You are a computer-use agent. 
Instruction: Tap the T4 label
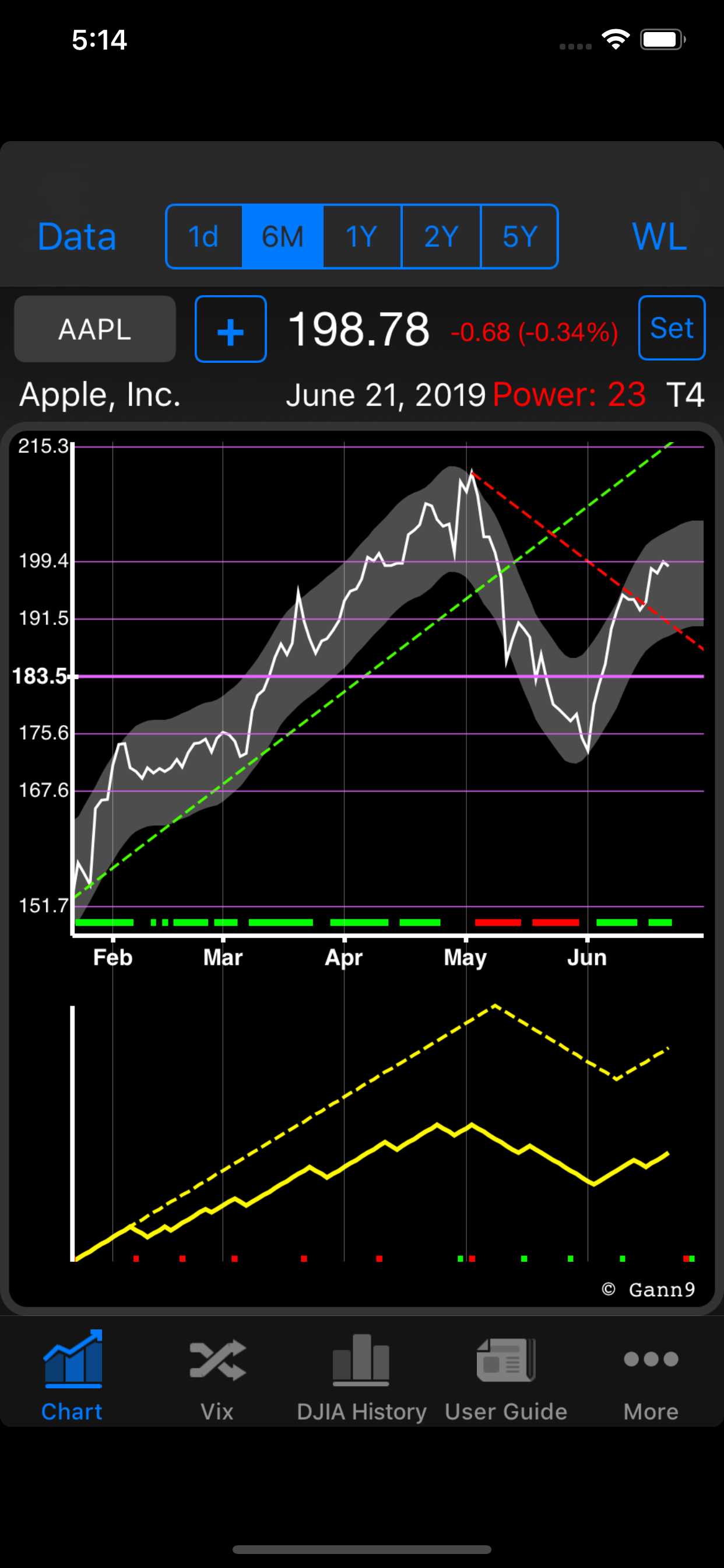pyautogui.click(x=685, y=395)
